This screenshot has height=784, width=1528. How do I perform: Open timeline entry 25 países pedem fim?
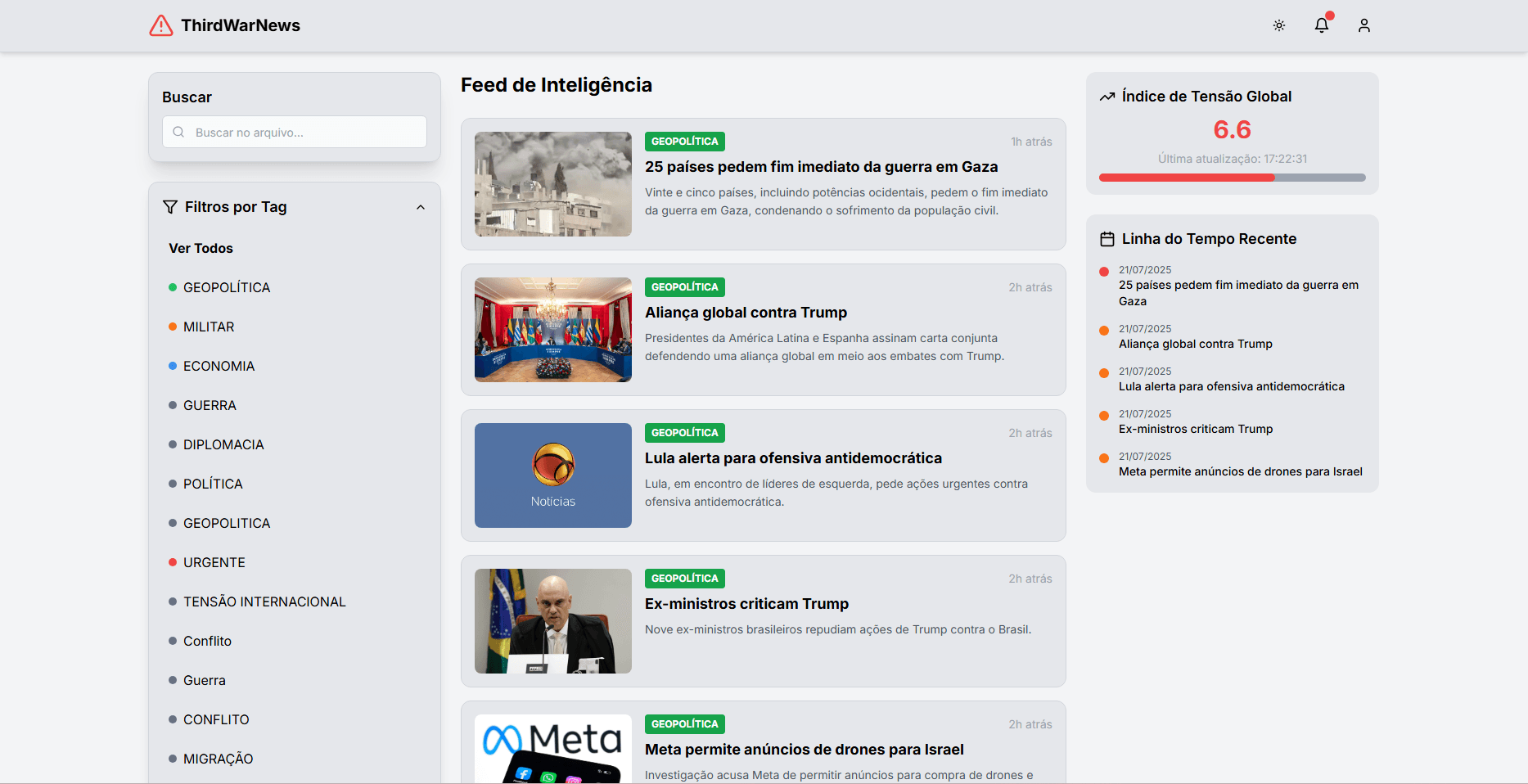[x=1238, y=293]
